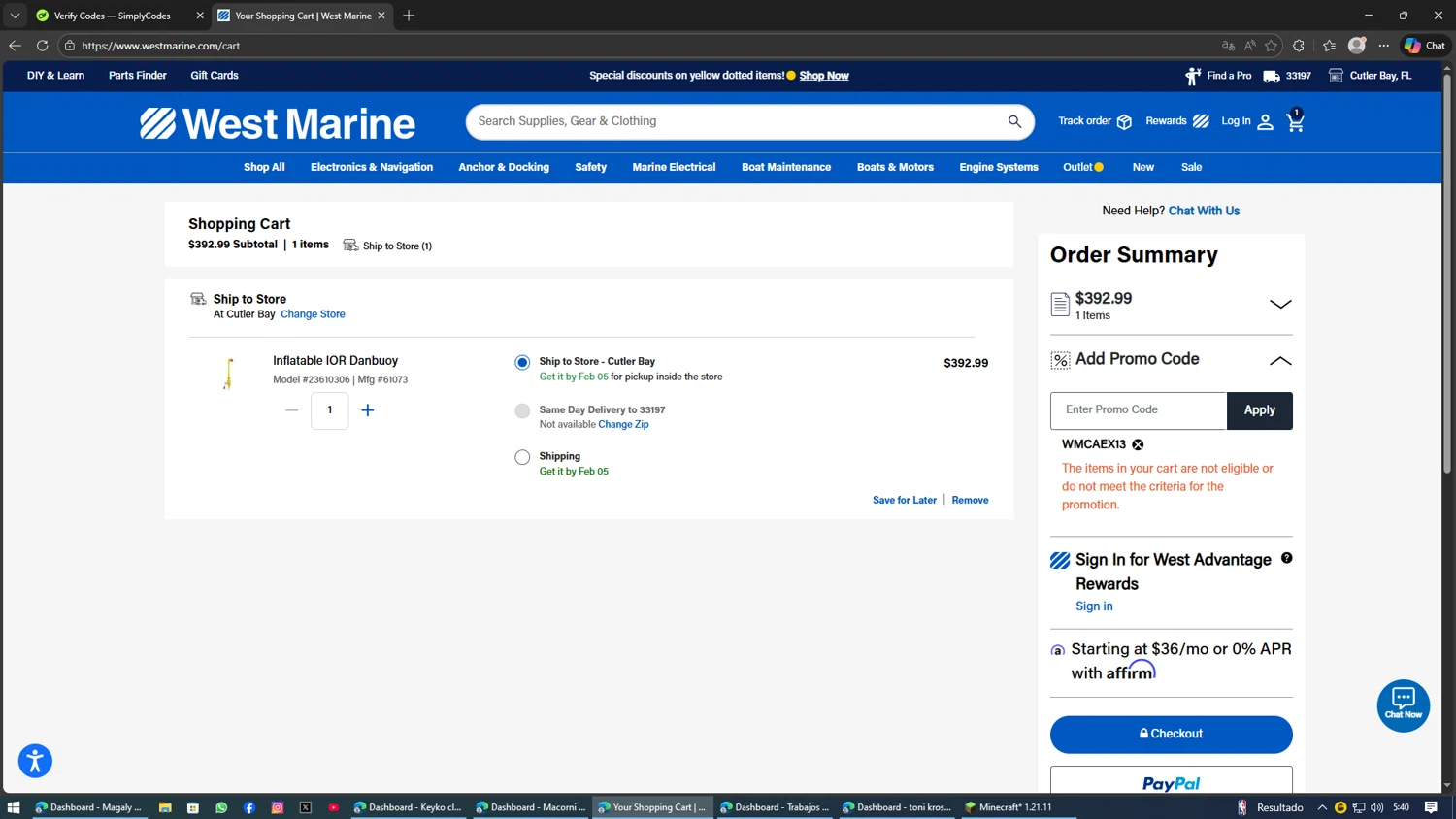Click West Marine logo
This screenshot has height=819, width=1456.
tap(278, 123)
